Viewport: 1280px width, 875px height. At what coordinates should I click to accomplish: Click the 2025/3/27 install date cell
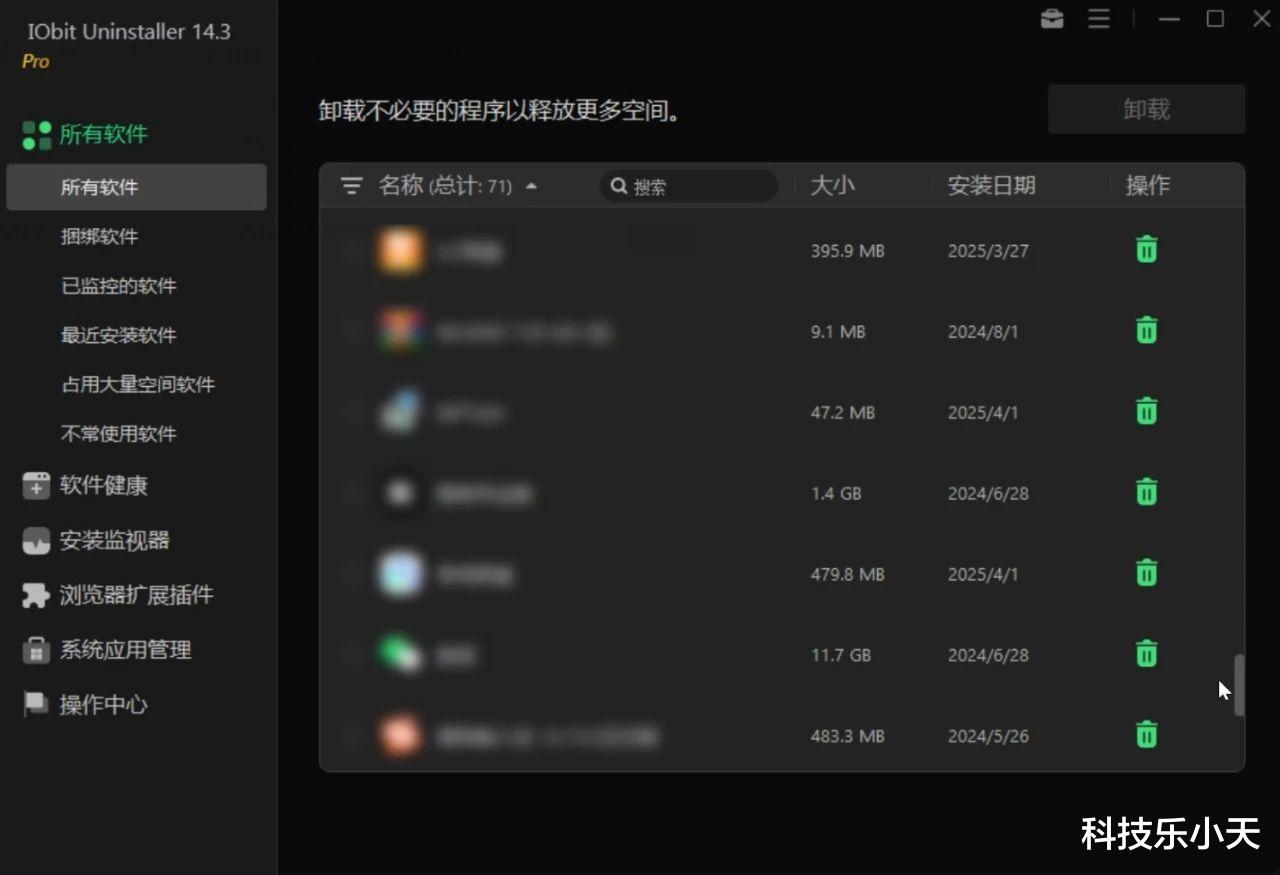click(x=988, y=251)
